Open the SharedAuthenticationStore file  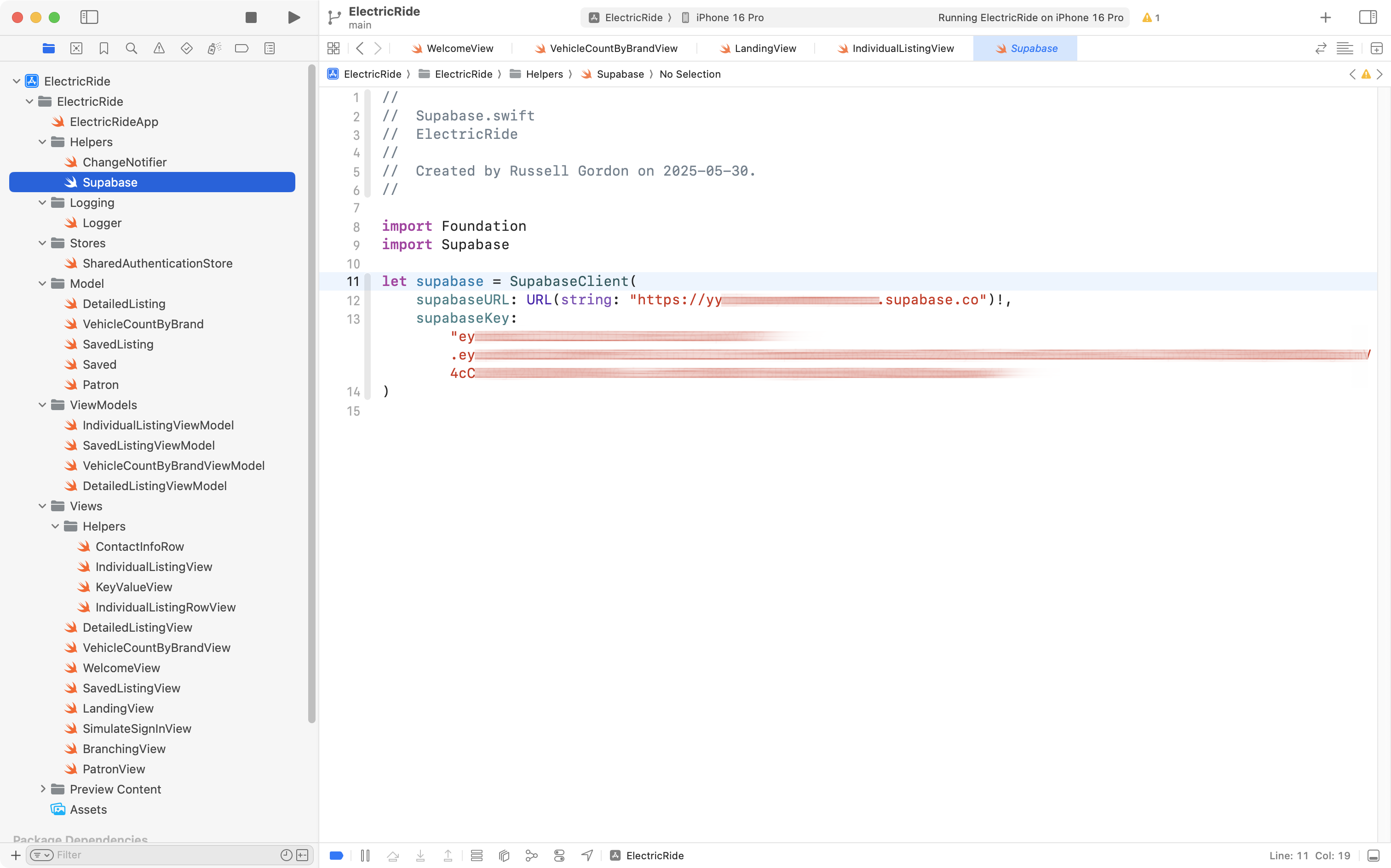157,263
